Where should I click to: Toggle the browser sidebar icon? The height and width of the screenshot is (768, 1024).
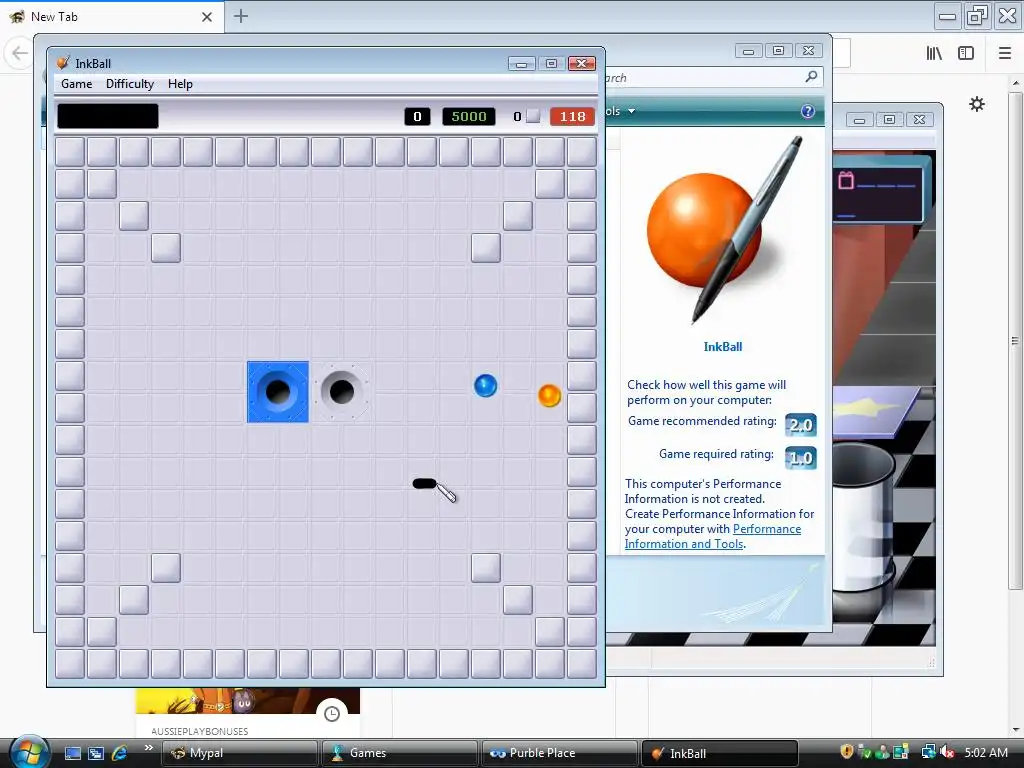[966, 53]
